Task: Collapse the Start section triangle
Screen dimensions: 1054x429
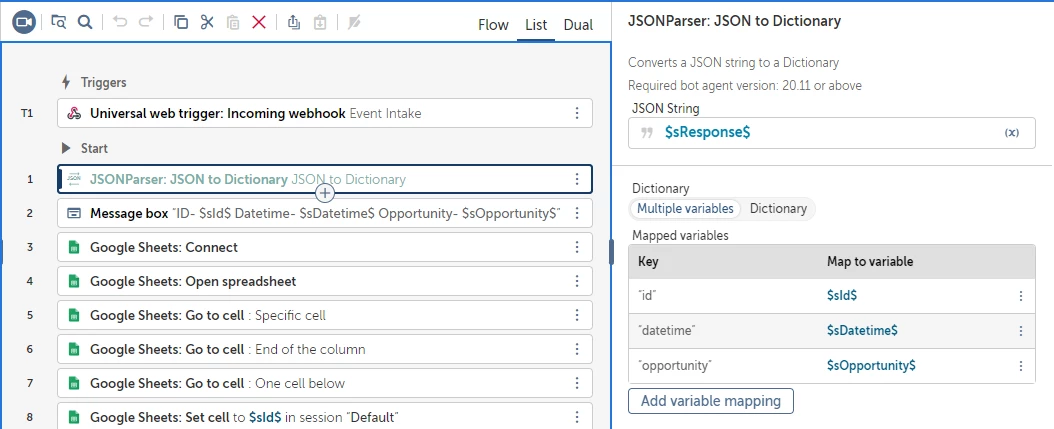Action: point(66,148)
